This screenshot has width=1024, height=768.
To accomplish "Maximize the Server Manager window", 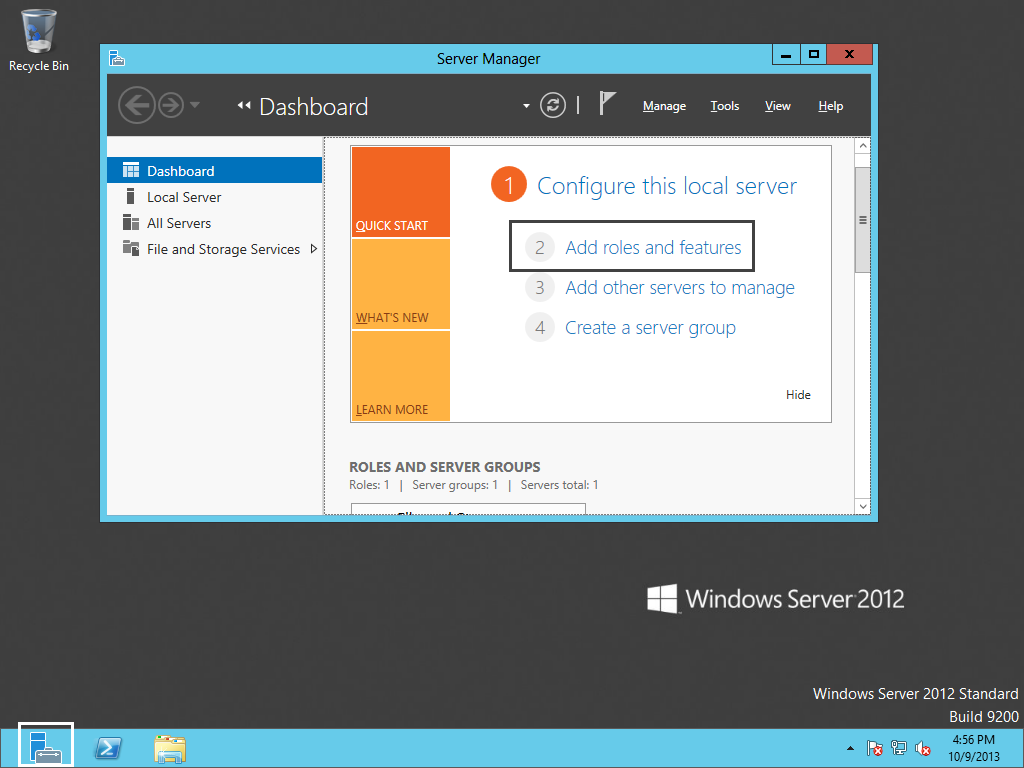I will point(813,55).
